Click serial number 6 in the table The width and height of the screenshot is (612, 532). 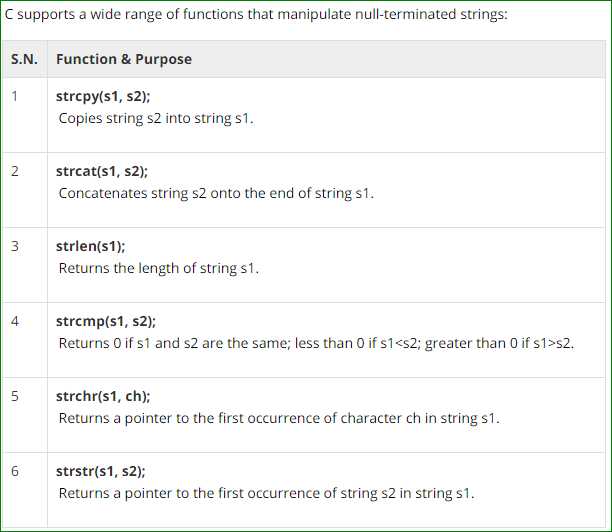click(x=15, y=471)
